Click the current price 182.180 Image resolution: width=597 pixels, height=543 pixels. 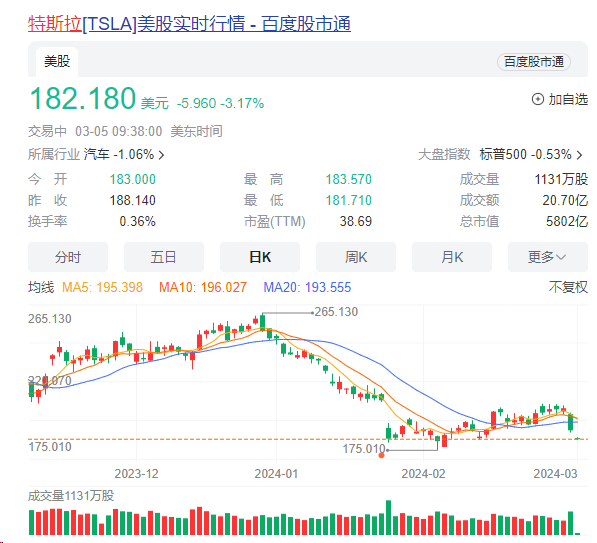(83, 98)
